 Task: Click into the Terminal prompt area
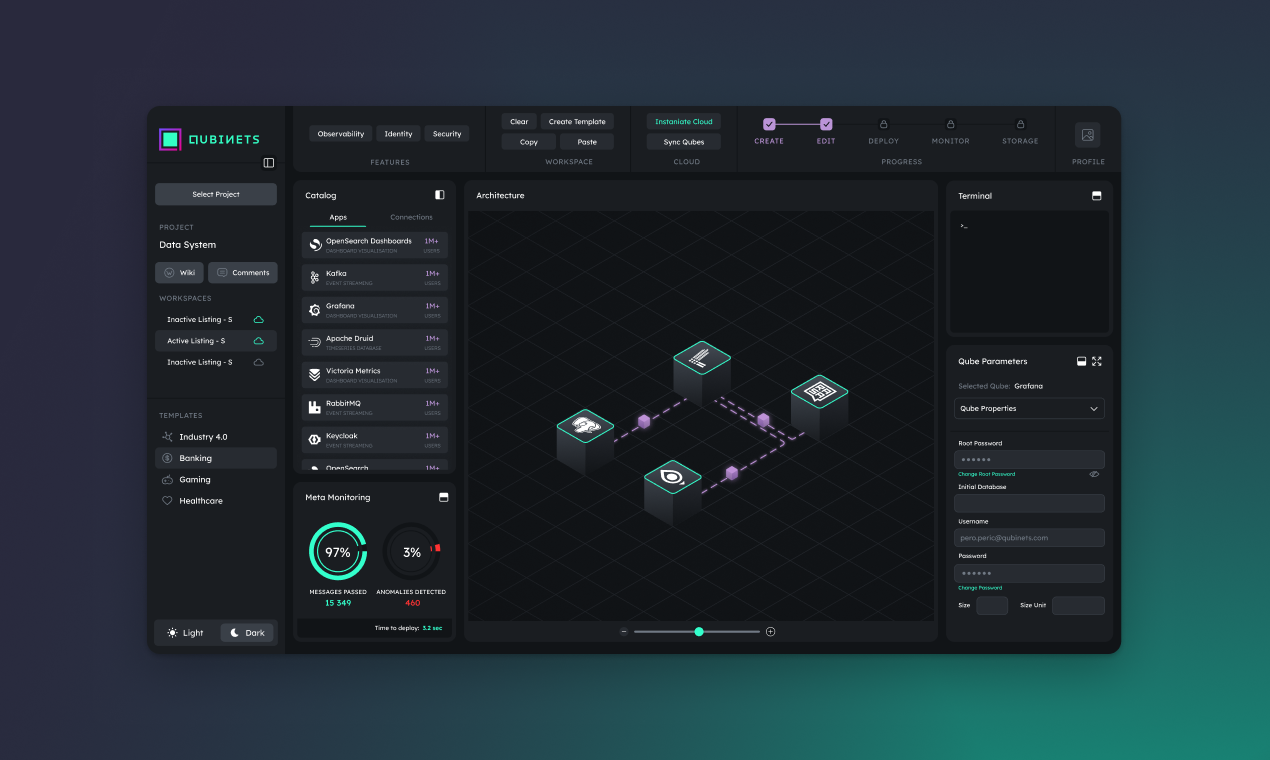click(x=1029, y=270)
